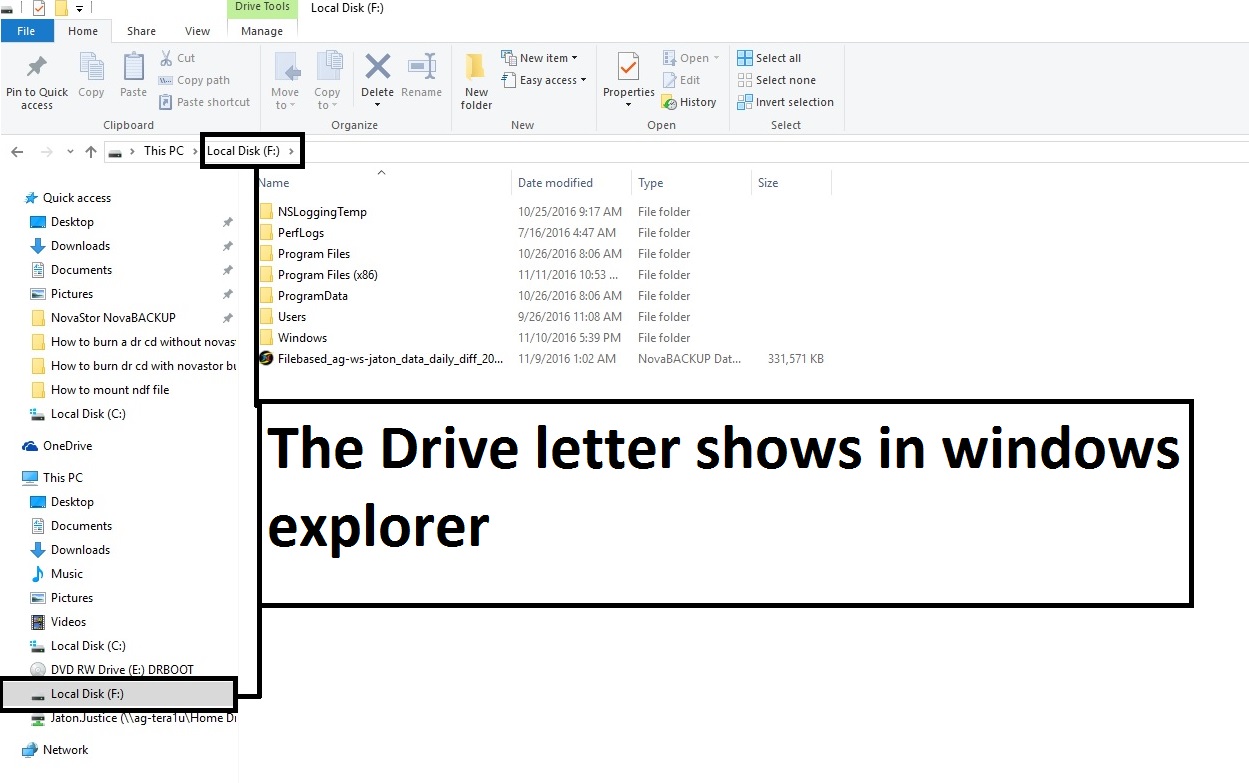Select the Users folder
This screenshot has height=783, width=1249.
coord(292,317)
